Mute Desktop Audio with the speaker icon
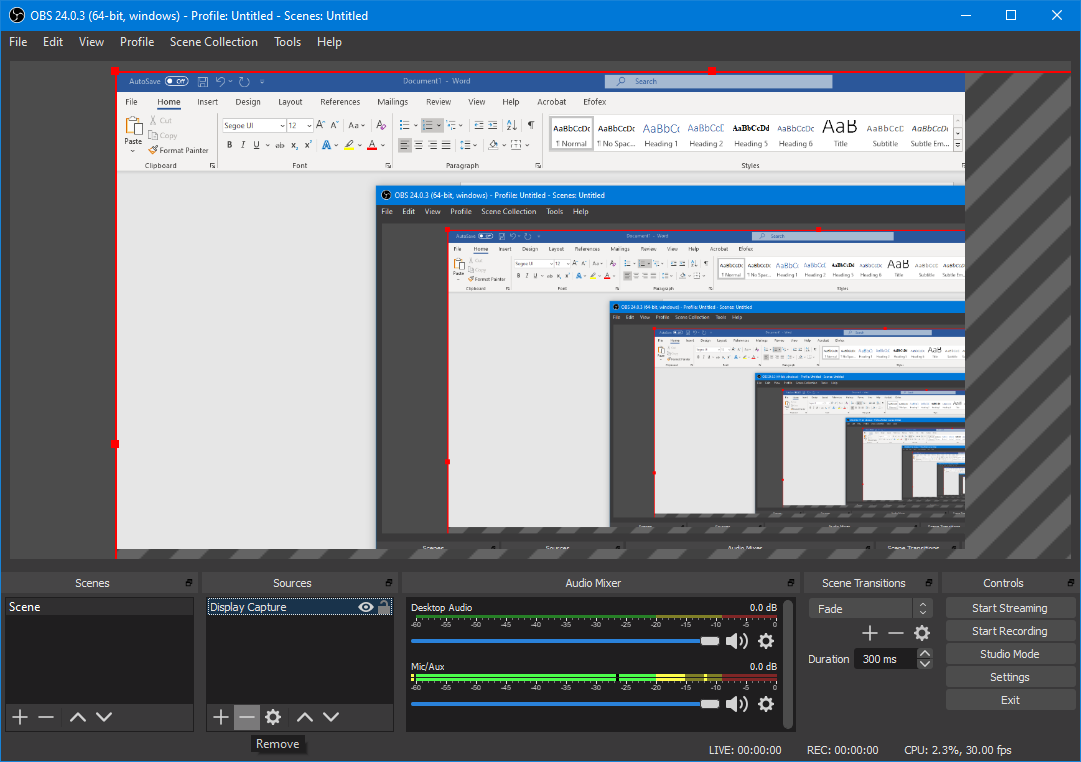Image resolution: width=1081 pixels, height=762 pixels. coord(737,641)
